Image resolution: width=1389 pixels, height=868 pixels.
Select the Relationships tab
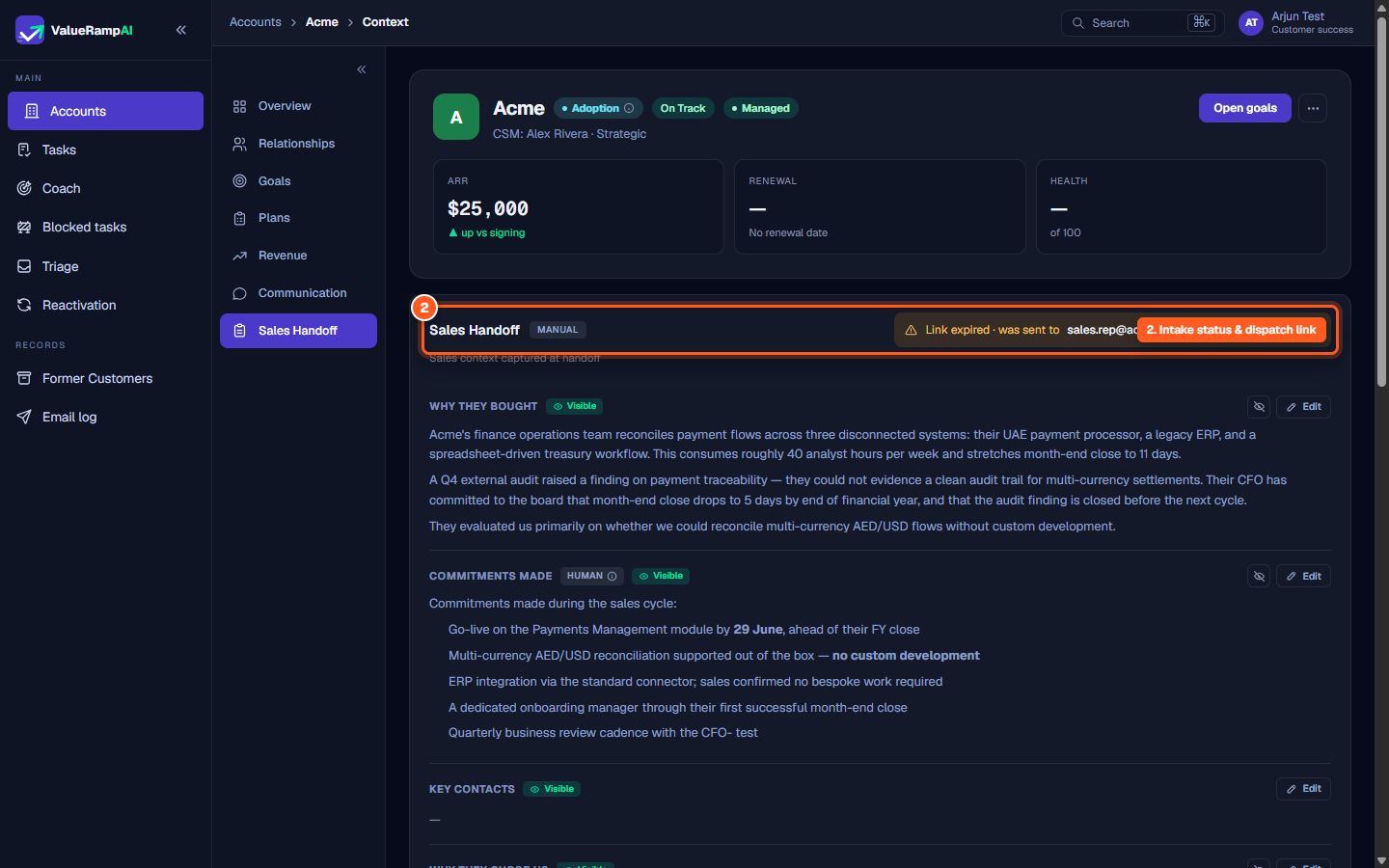[298, 144]
